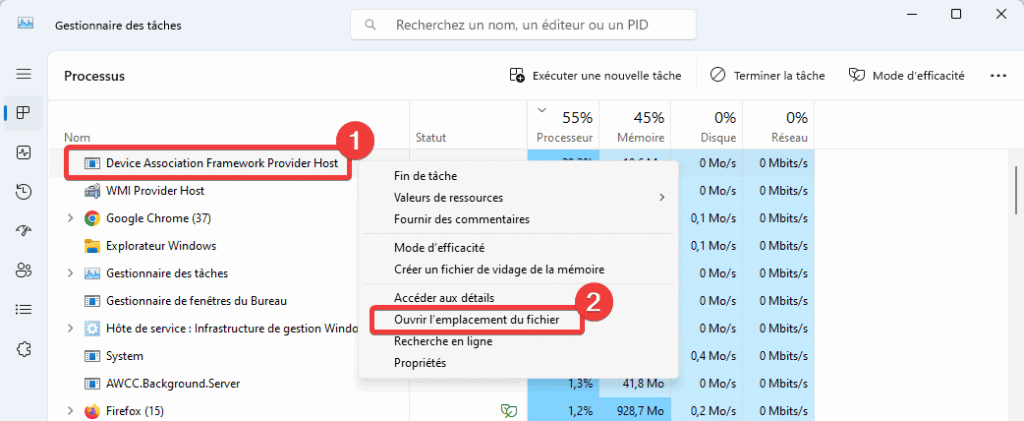The width and height of the screenshot is (1024, 421).
Task: Click the search magnifier icon
Action: click(x=370, y=25)
